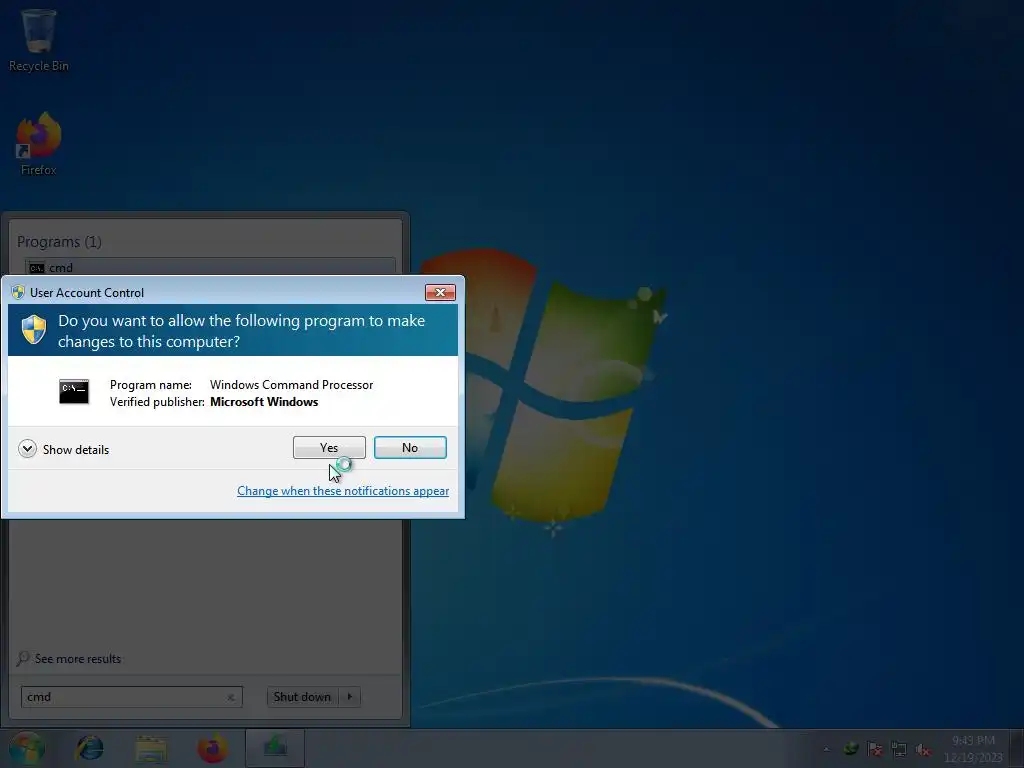
Task: Click the Windows Start orb
Action: tap(27, 748)
